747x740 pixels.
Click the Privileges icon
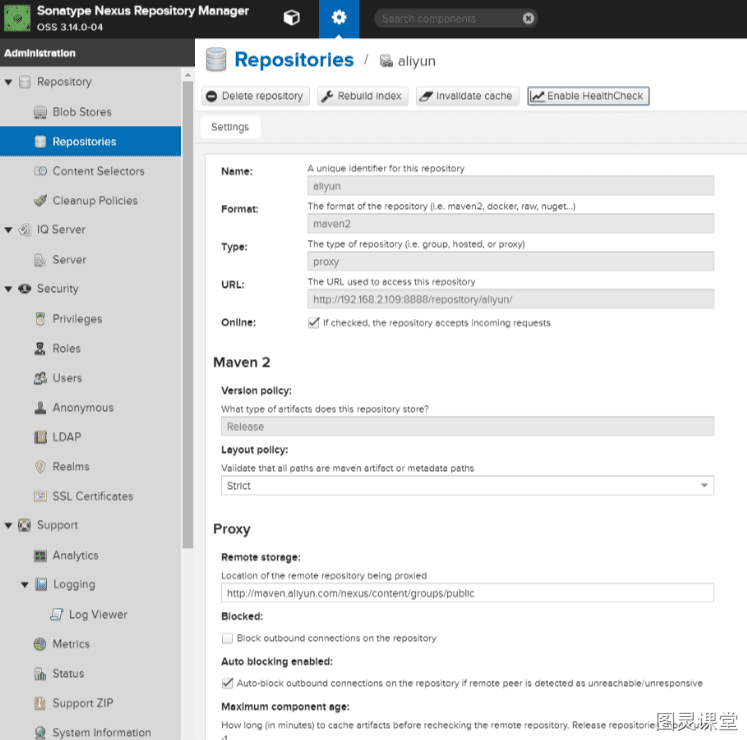point(40,319)
